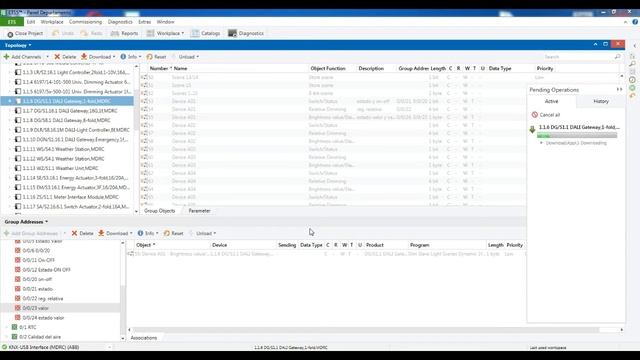Open the Extras menu
The height and width of the screenshot is (360, 640).
tap(144, 22)
